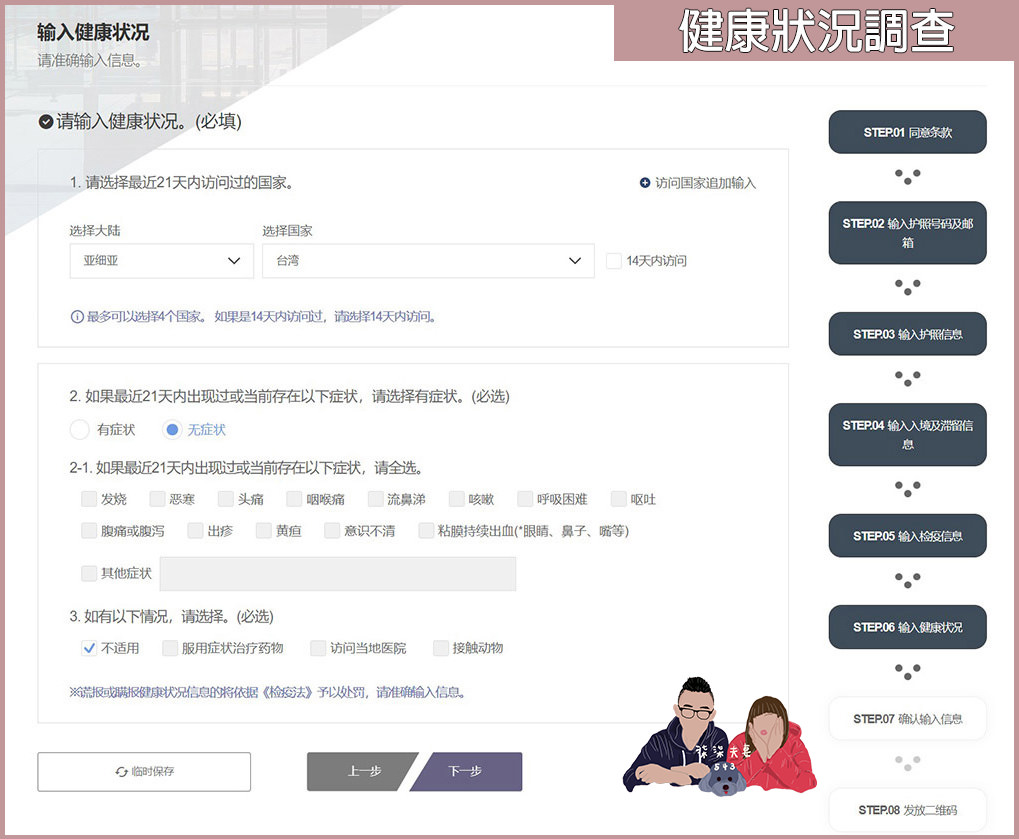Tick the 咳嗽 symptom checkbox

[457, 499]
